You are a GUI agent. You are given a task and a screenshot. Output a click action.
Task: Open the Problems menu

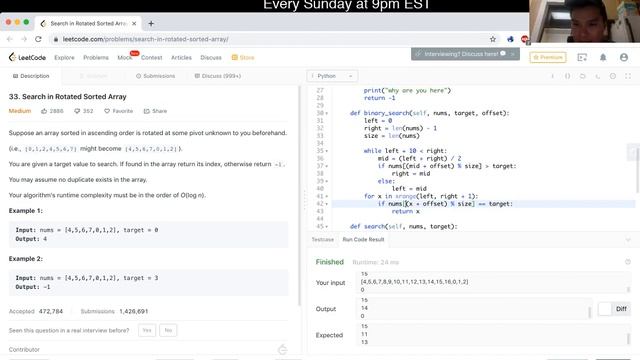click(x=96, y=58)
